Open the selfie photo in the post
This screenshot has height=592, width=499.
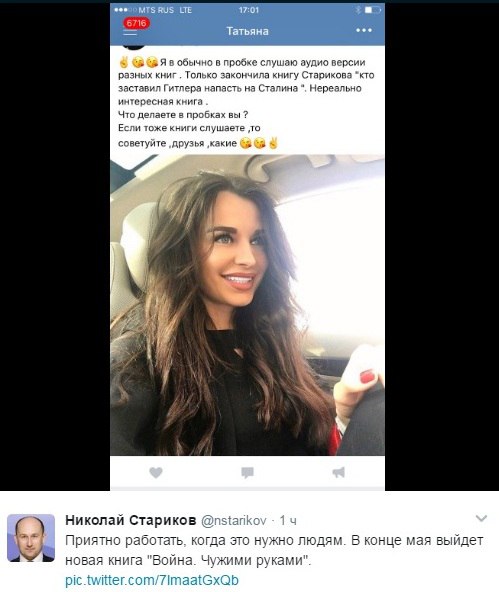pos(247,305)
